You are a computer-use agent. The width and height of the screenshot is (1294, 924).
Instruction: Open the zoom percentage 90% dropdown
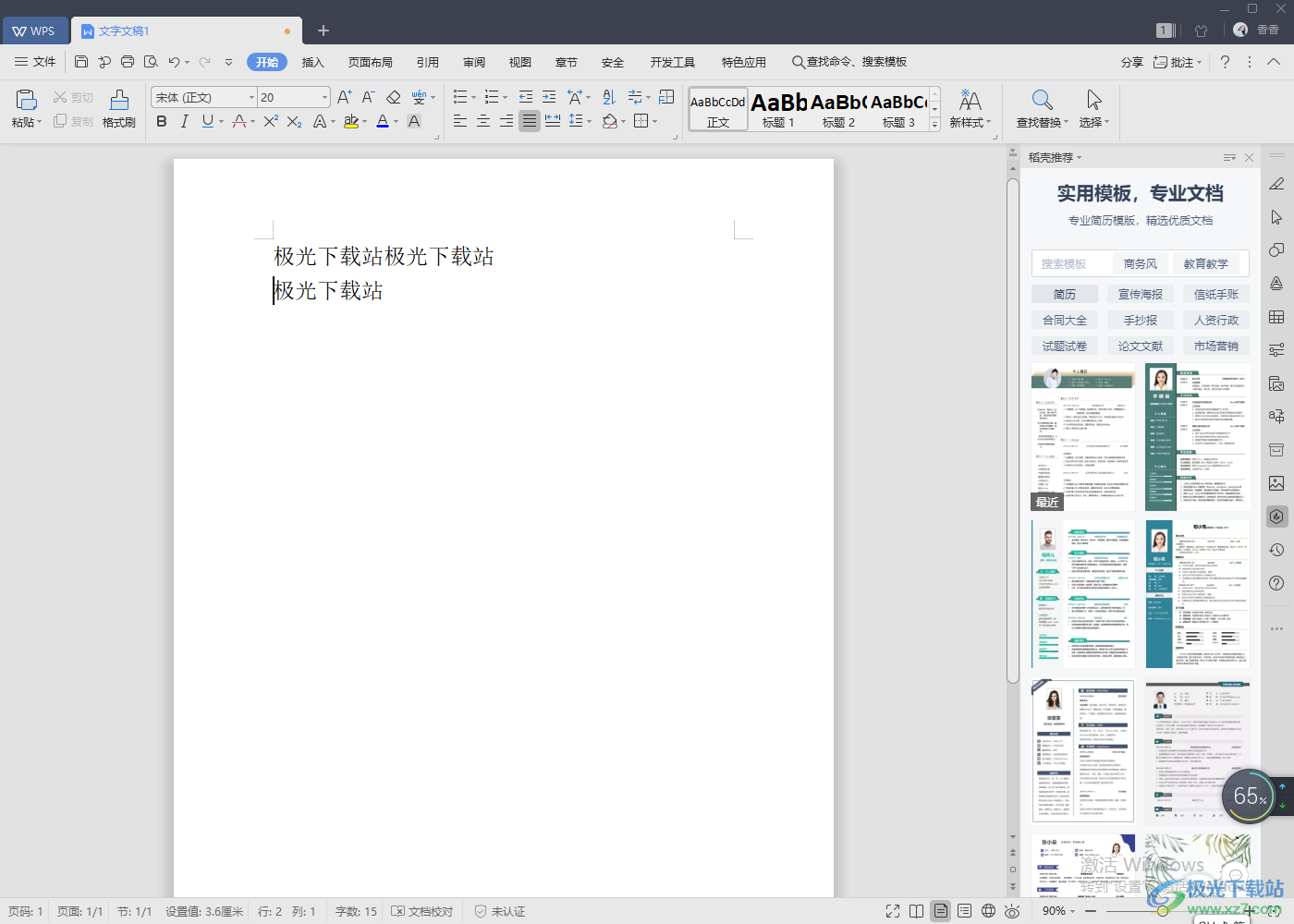pos(1059,911)
